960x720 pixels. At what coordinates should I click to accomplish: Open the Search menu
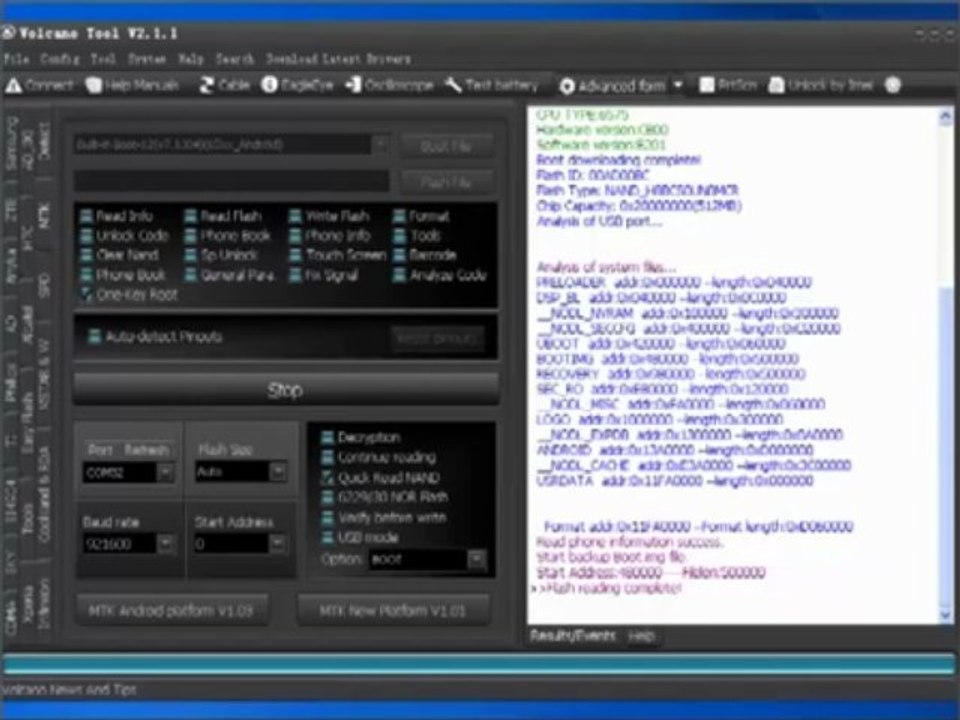234,59
